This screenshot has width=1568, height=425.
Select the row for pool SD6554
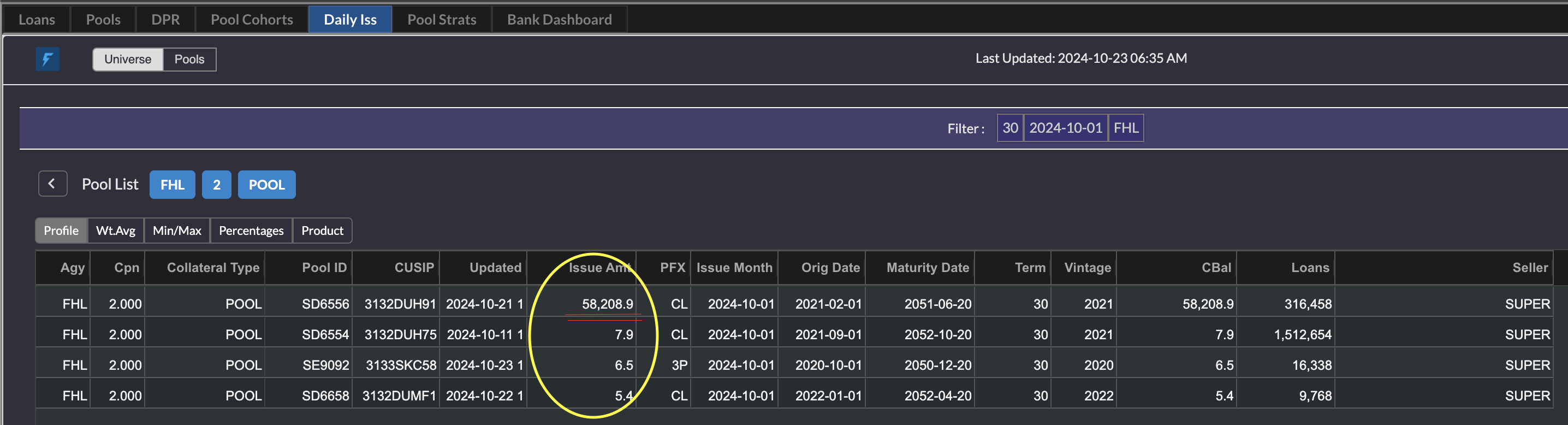click(x=325, y=334)
